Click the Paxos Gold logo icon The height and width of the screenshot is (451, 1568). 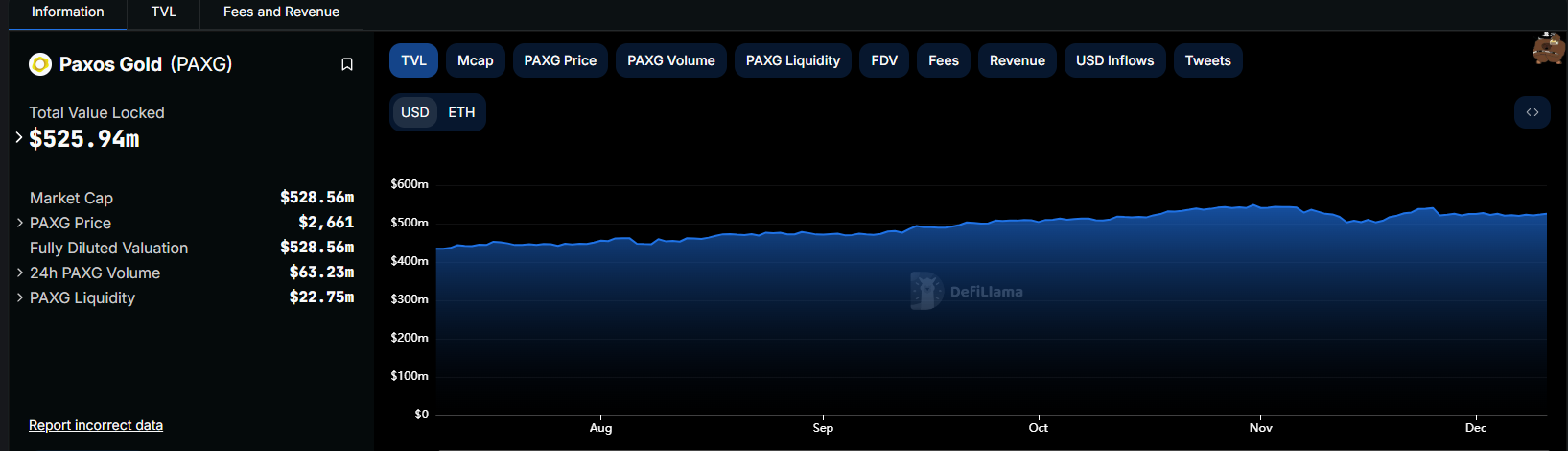[x=40, y=64]
